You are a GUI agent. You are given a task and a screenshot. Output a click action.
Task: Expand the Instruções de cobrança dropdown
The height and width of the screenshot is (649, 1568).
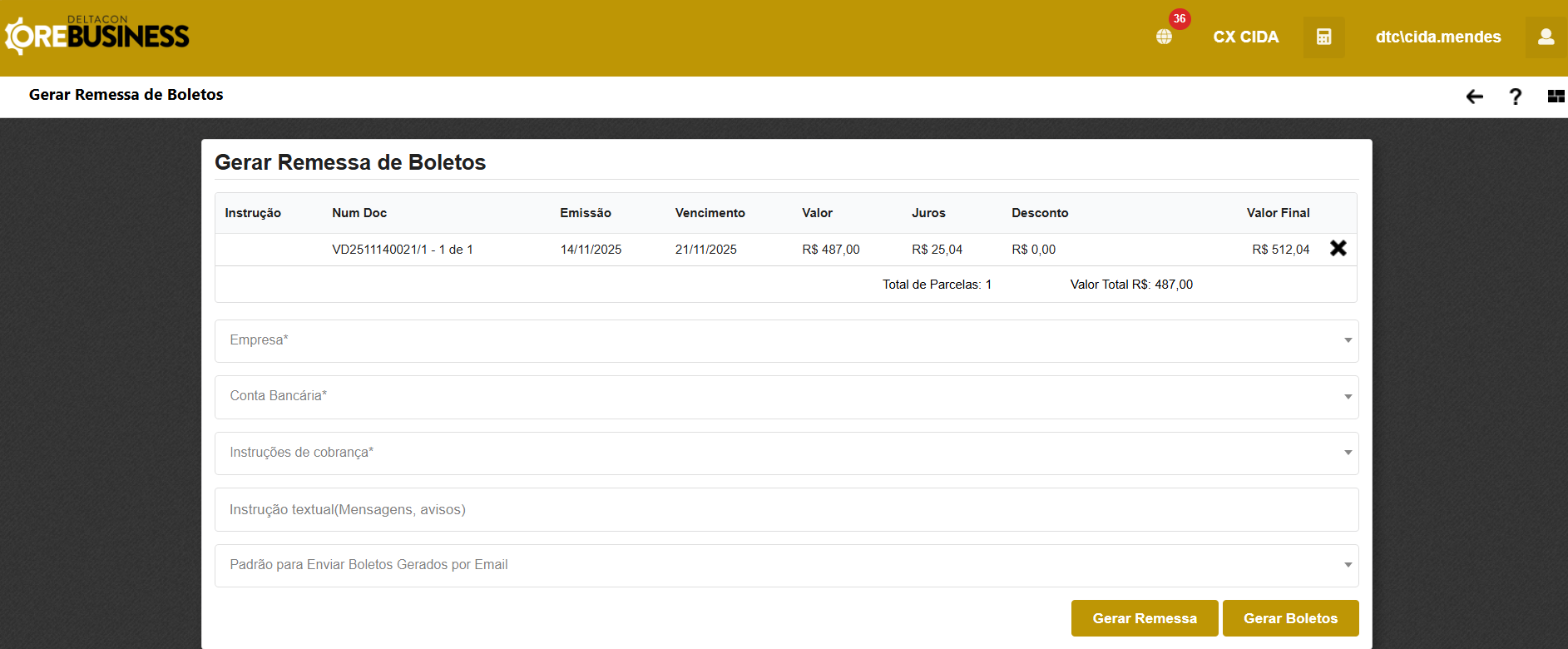click(786, 453)
